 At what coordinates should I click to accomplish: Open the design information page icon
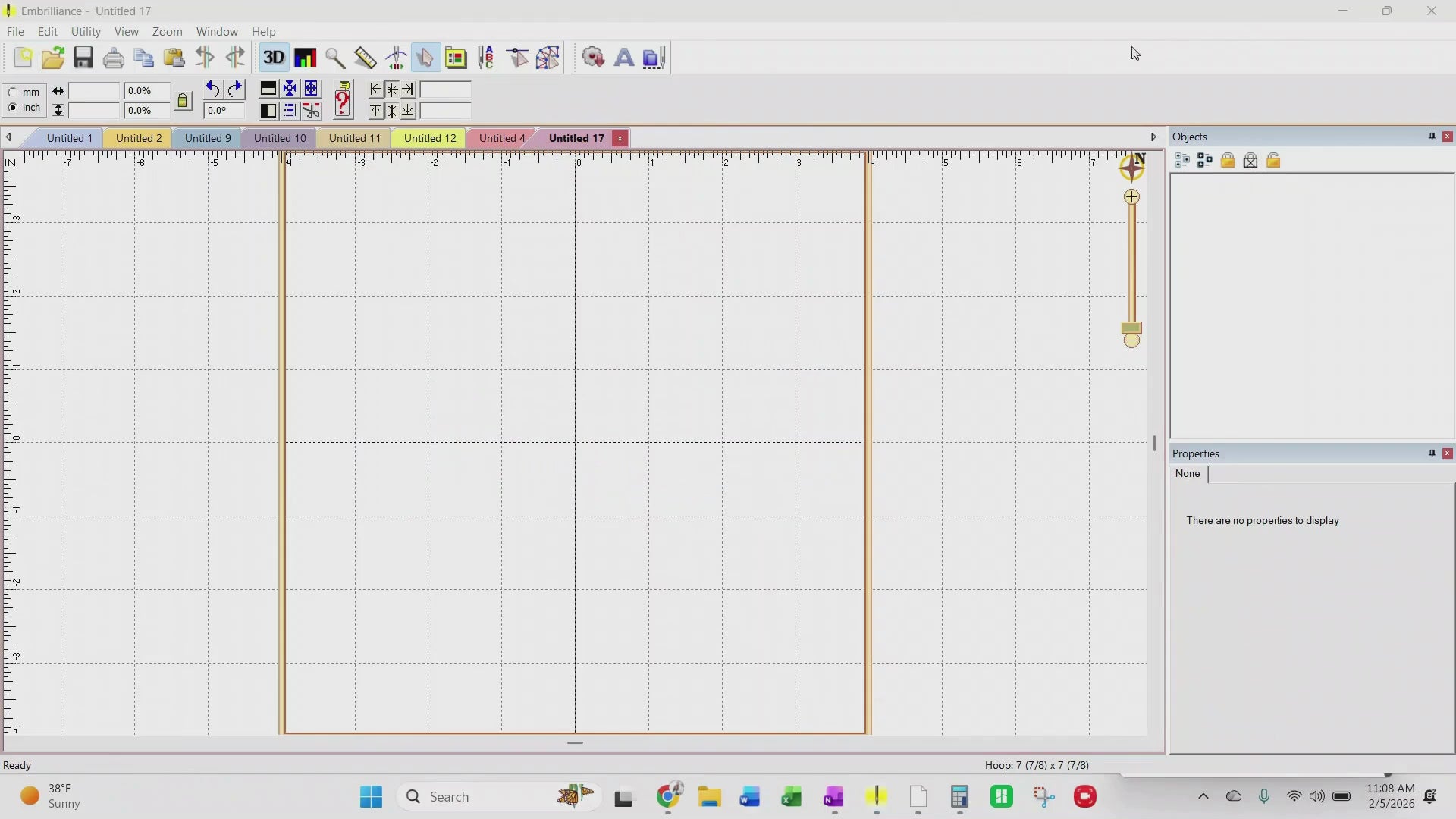[x=456, y=58]
